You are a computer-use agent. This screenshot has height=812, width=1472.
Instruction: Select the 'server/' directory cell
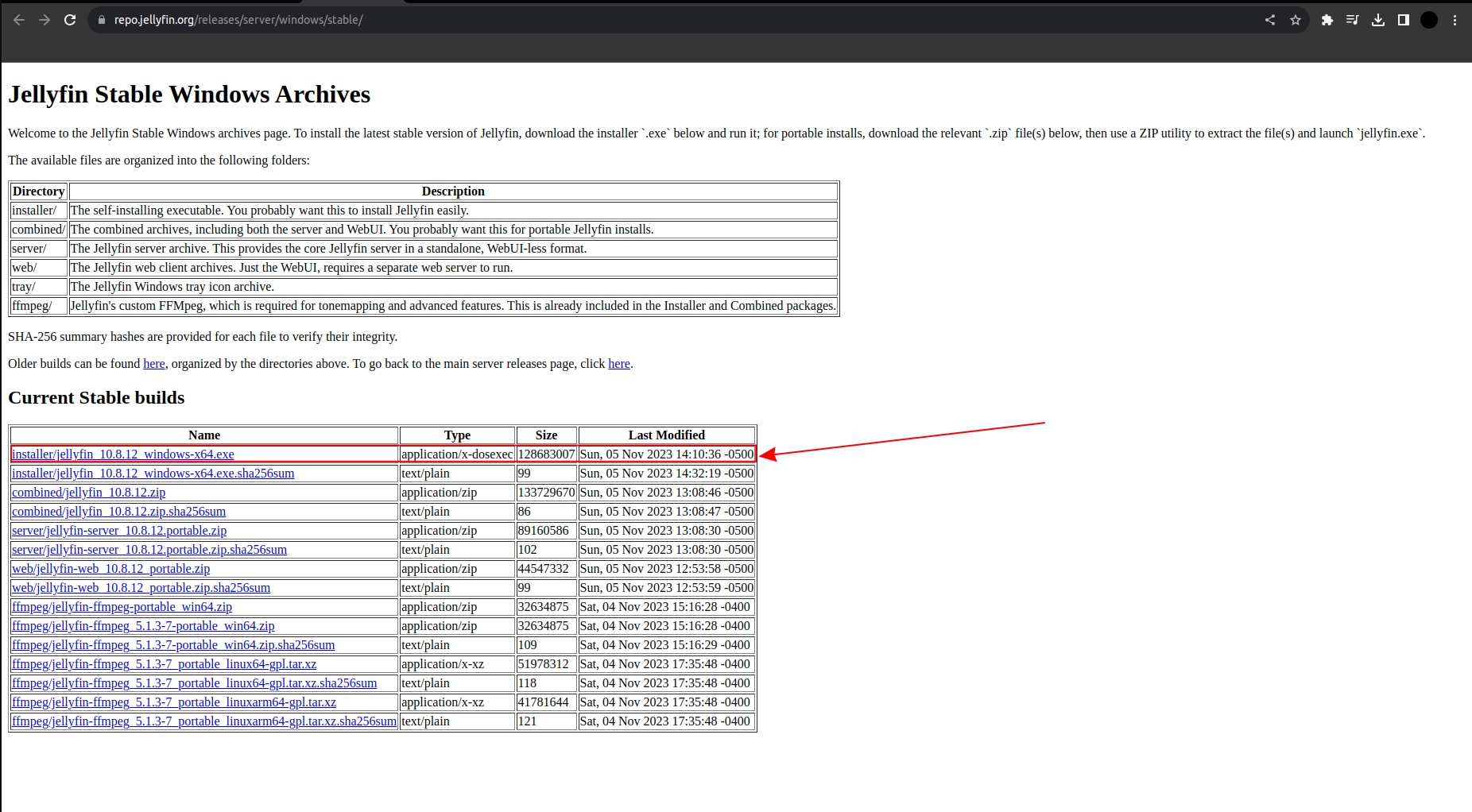(39, 249)
